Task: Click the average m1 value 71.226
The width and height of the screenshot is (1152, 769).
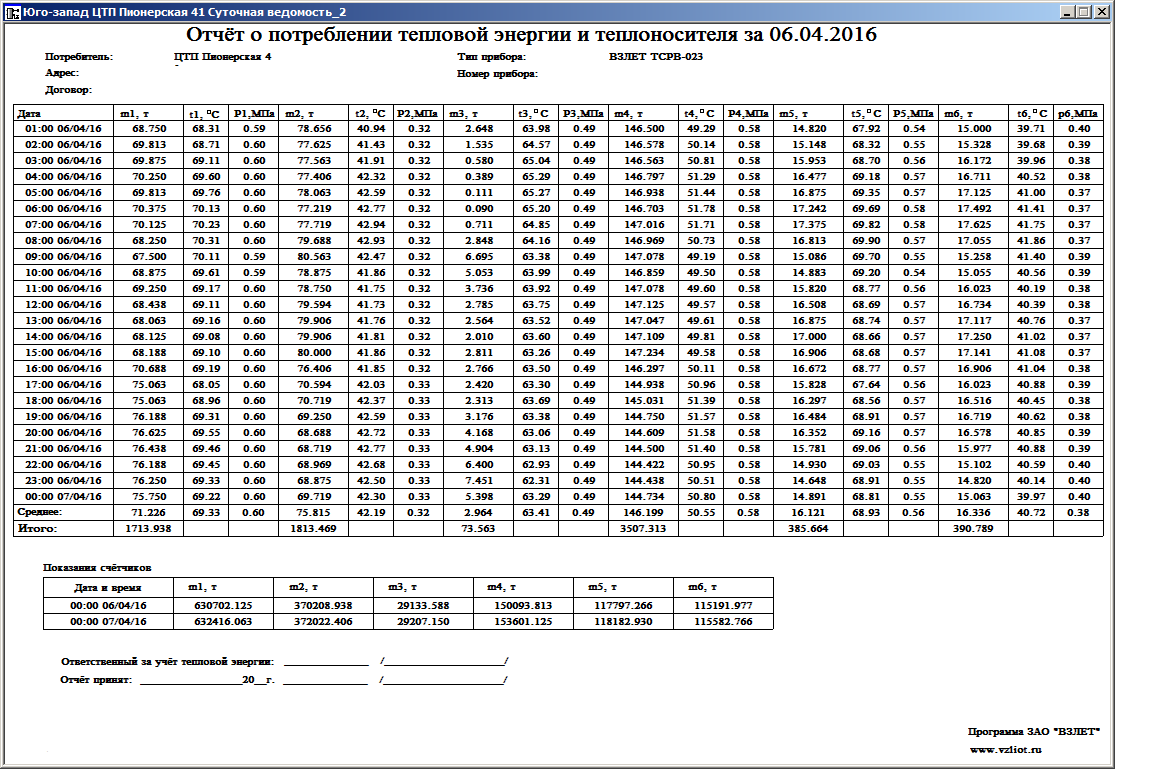Action: pos(148,513)
